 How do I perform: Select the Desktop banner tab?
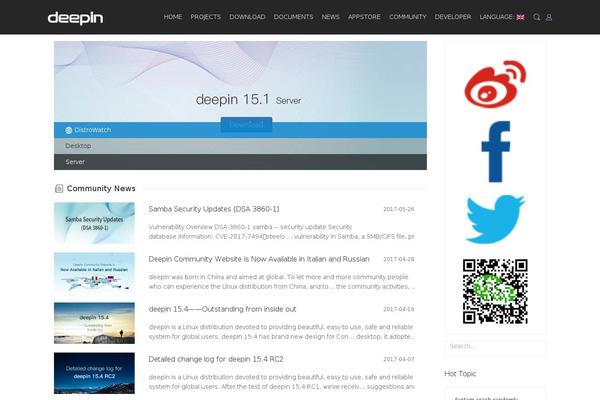[240, 146]
